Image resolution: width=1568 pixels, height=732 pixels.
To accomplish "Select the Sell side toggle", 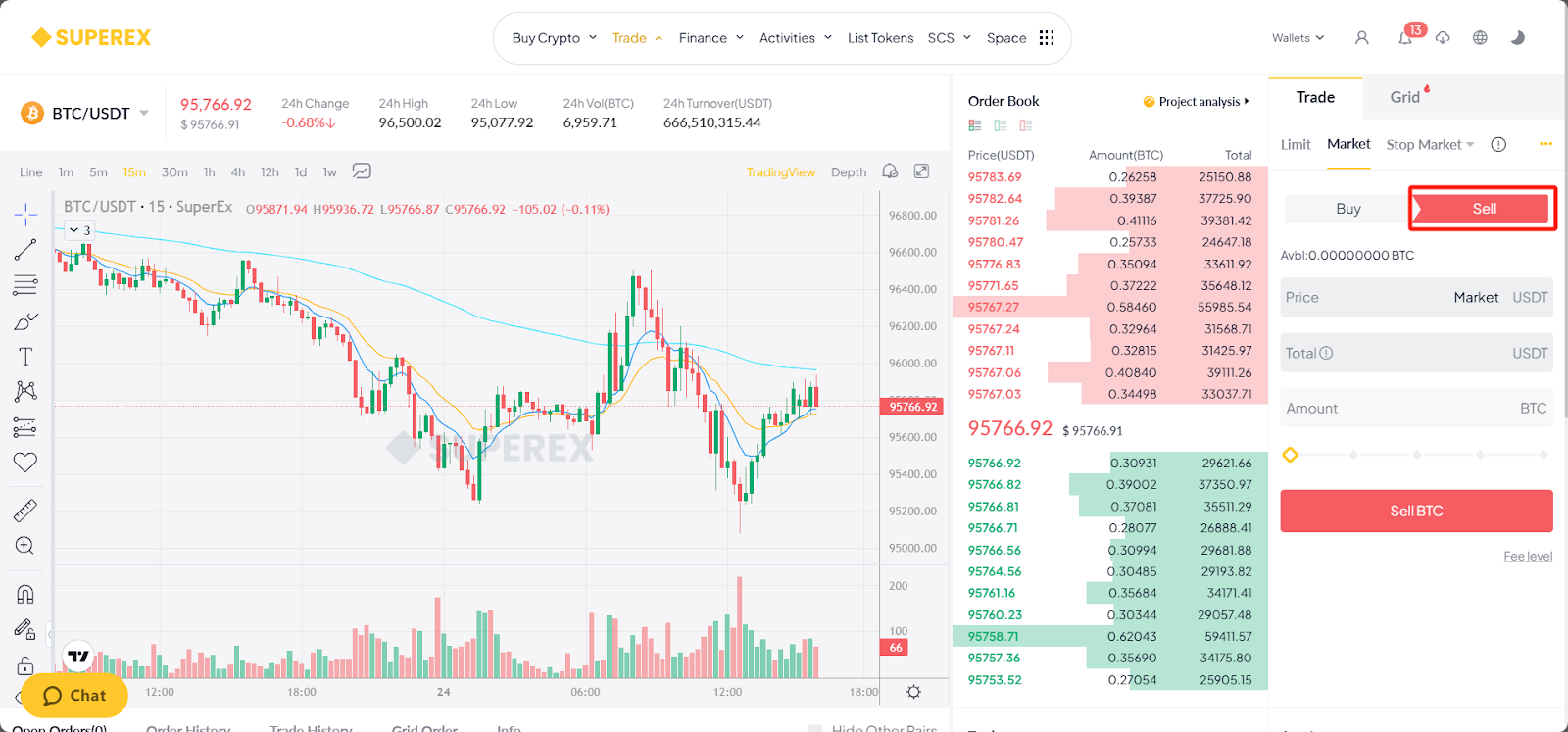I will pos(1484,209).
